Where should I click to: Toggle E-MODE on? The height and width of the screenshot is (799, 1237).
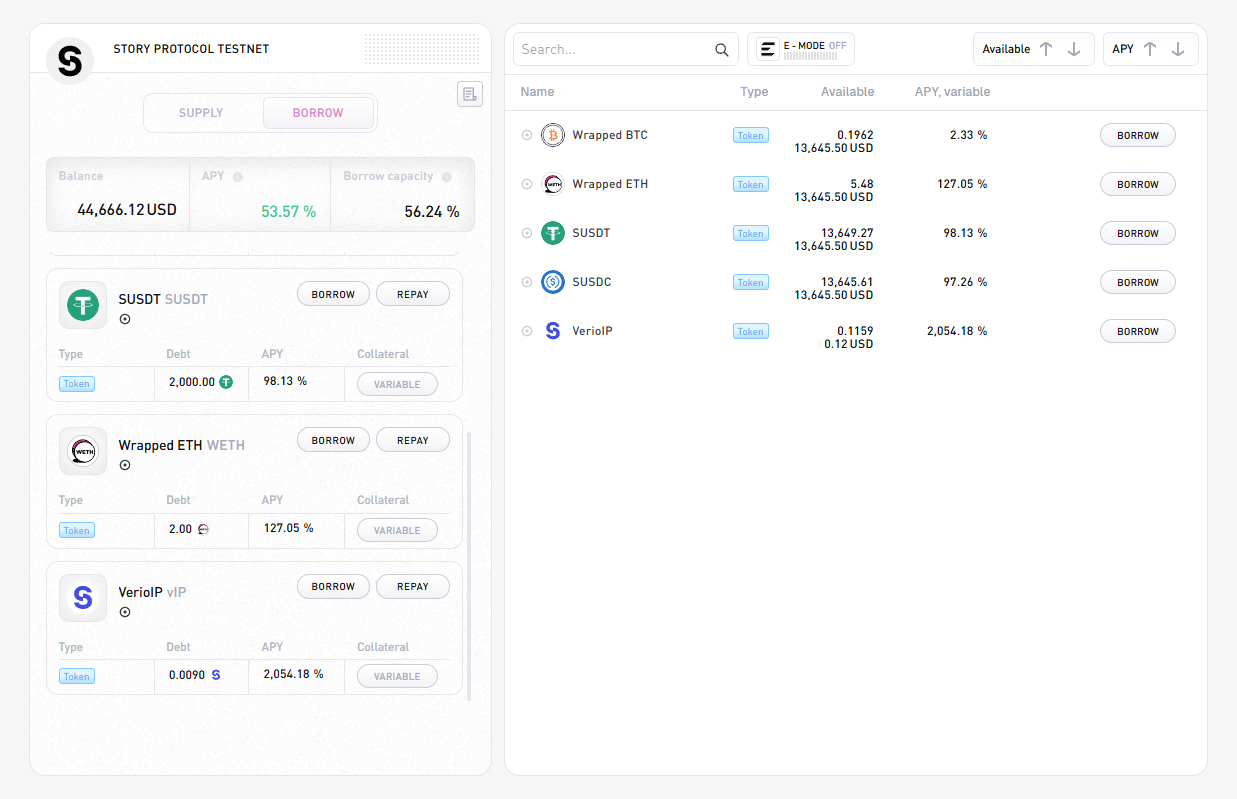coord(801,49)
